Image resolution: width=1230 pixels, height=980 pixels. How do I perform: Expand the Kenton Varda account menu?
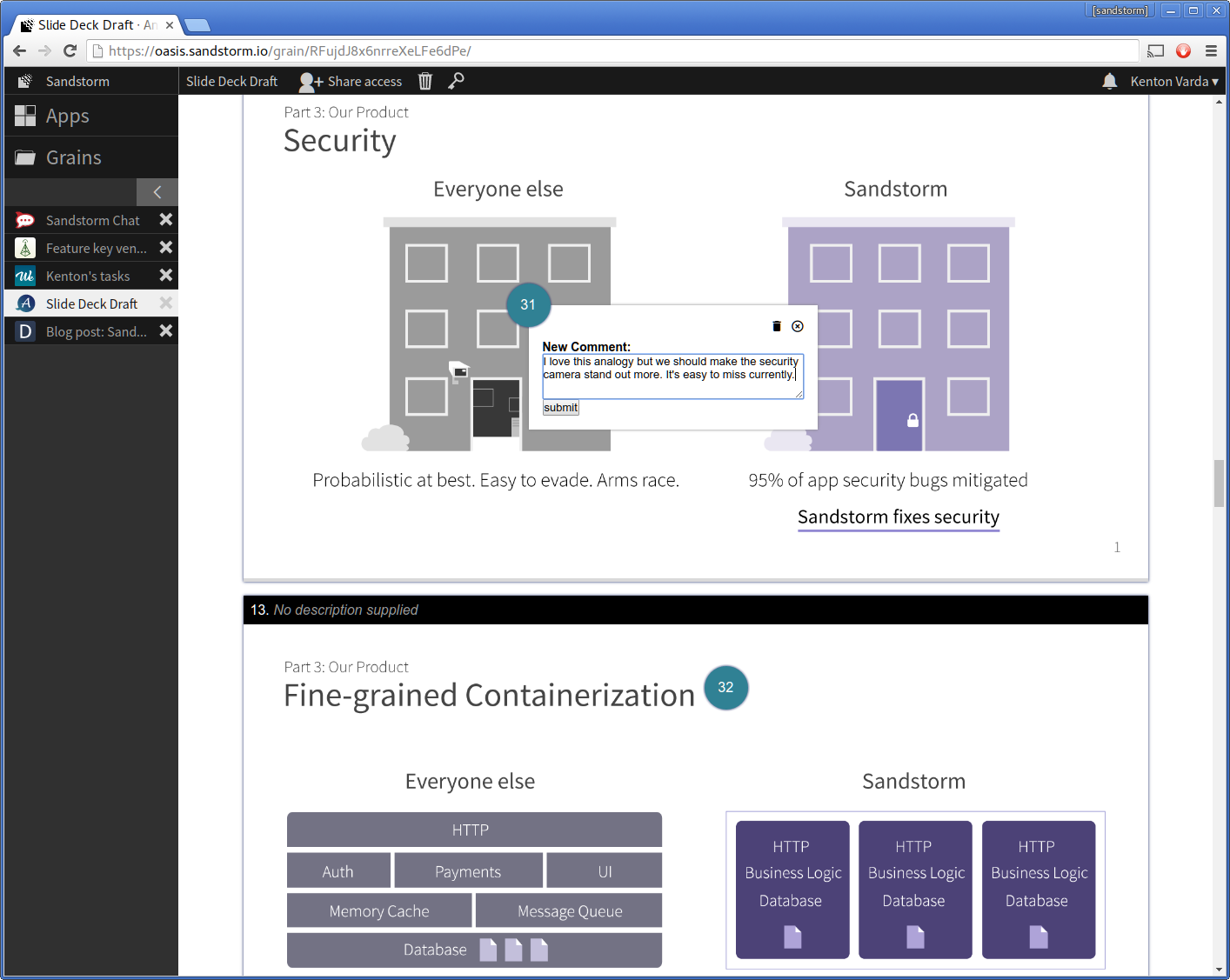click(1173, 81)
